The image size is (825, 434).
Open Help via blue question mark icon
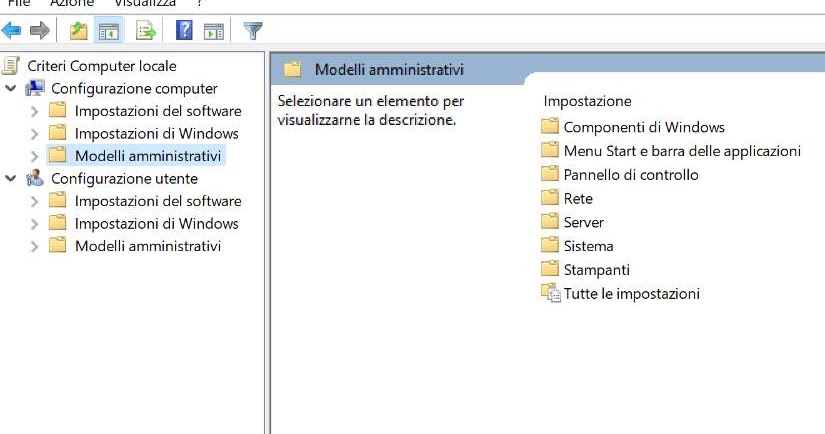click(184, 31)
